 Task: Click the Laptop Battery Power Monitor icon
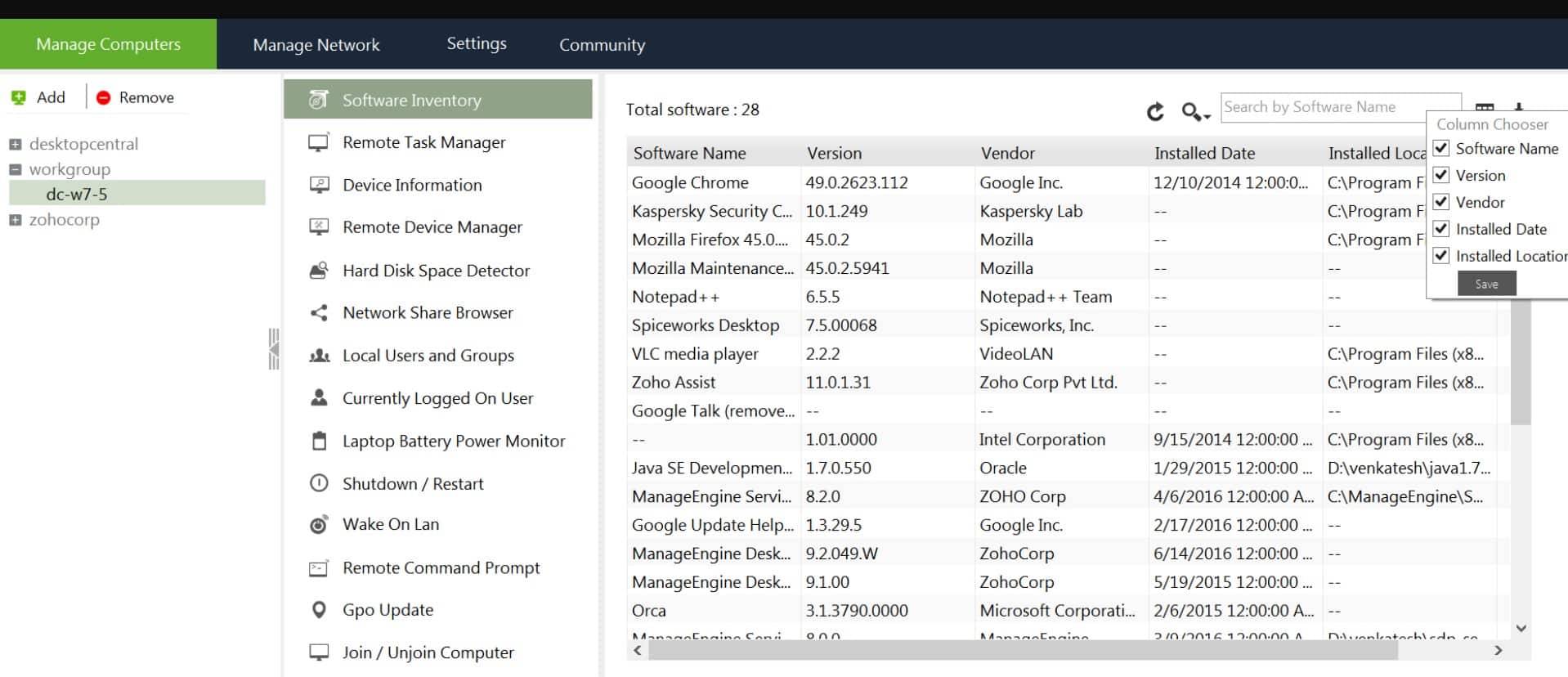tap(319, 441)
